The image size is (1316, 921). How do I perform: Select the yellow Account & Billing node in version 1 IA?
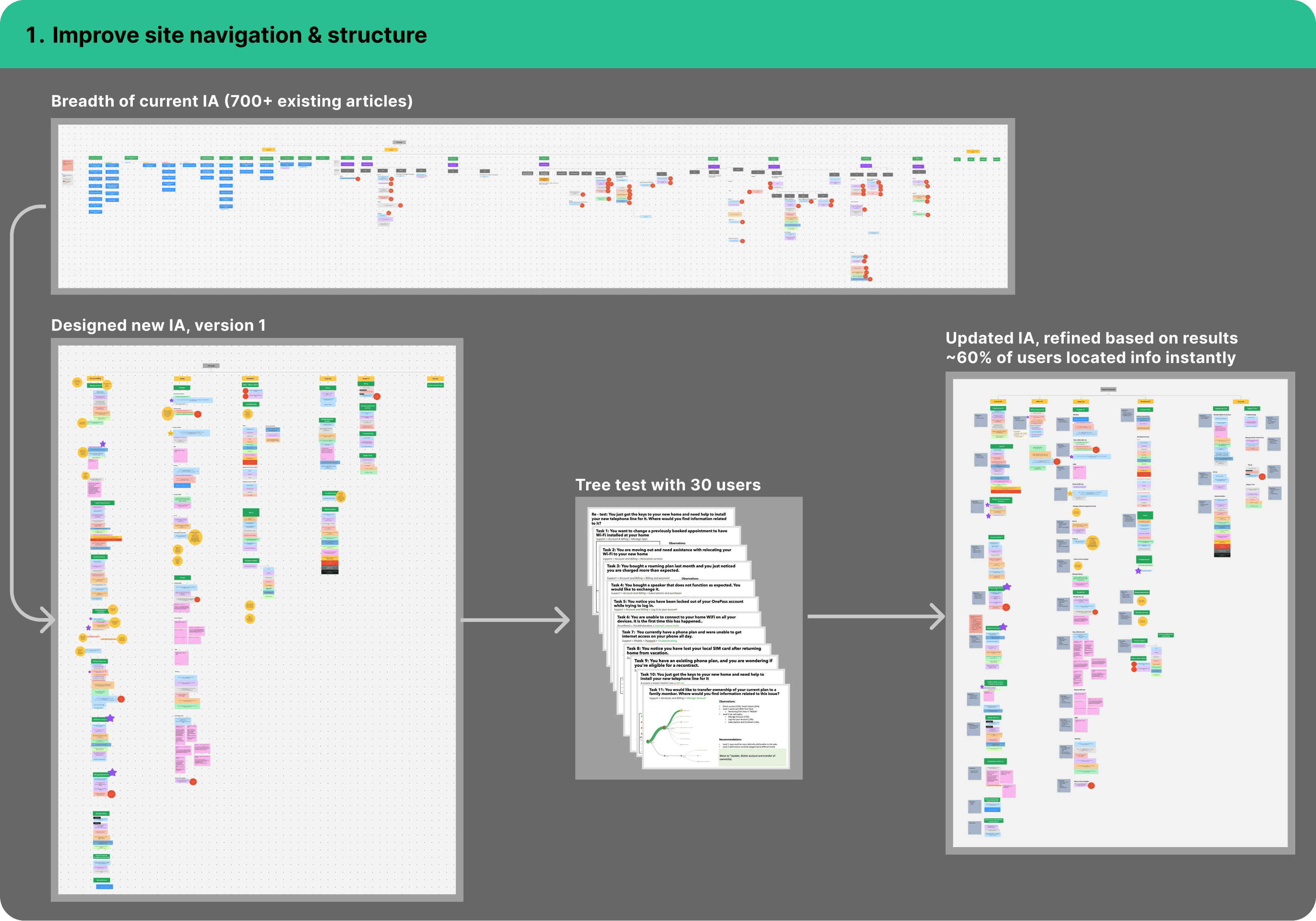(x=95, y=379)
